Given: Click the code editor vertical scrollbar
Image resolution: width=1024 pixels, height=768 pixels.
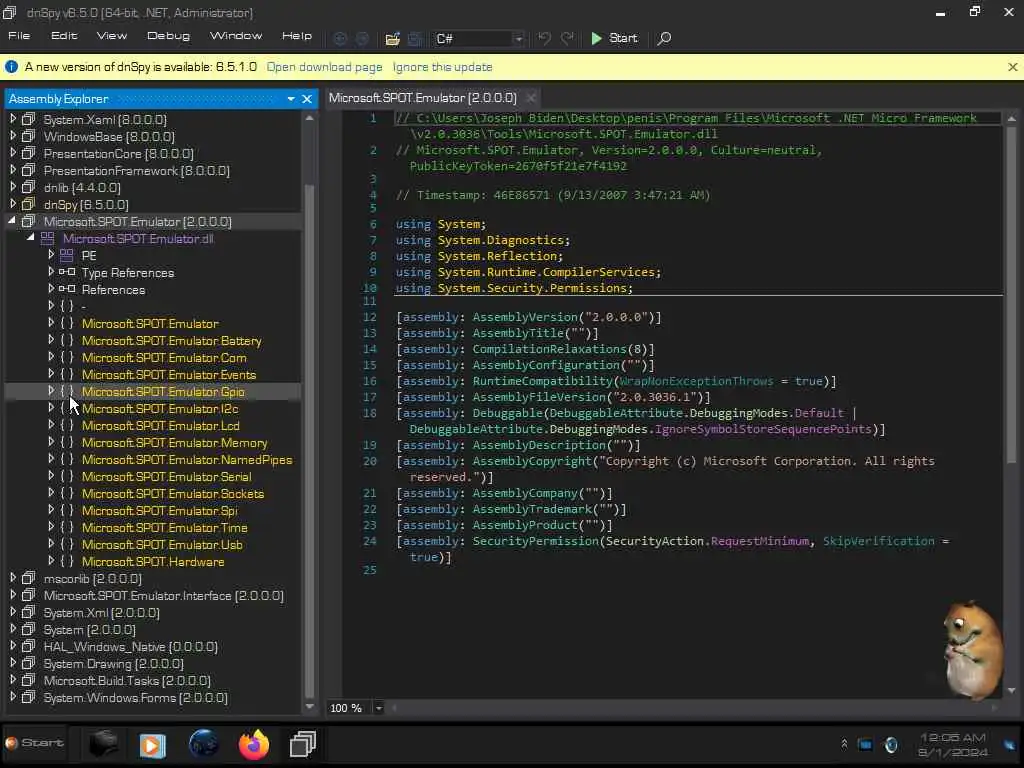Looking at the screenshot, I should [x=1011, y=294].
